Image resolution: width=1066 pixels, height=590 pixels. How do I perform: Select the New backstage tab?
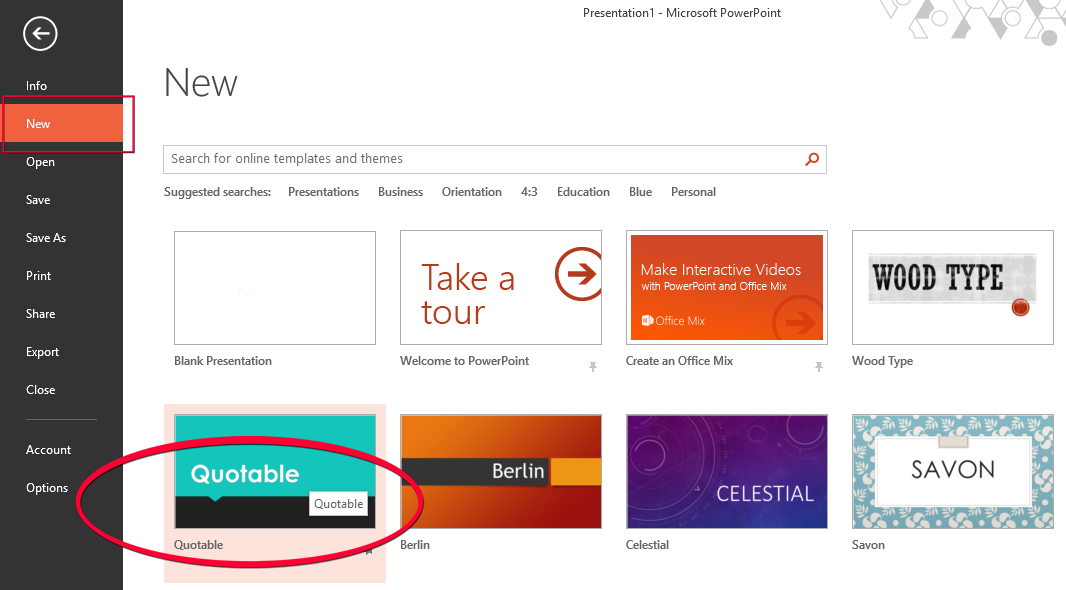point(61,124)
